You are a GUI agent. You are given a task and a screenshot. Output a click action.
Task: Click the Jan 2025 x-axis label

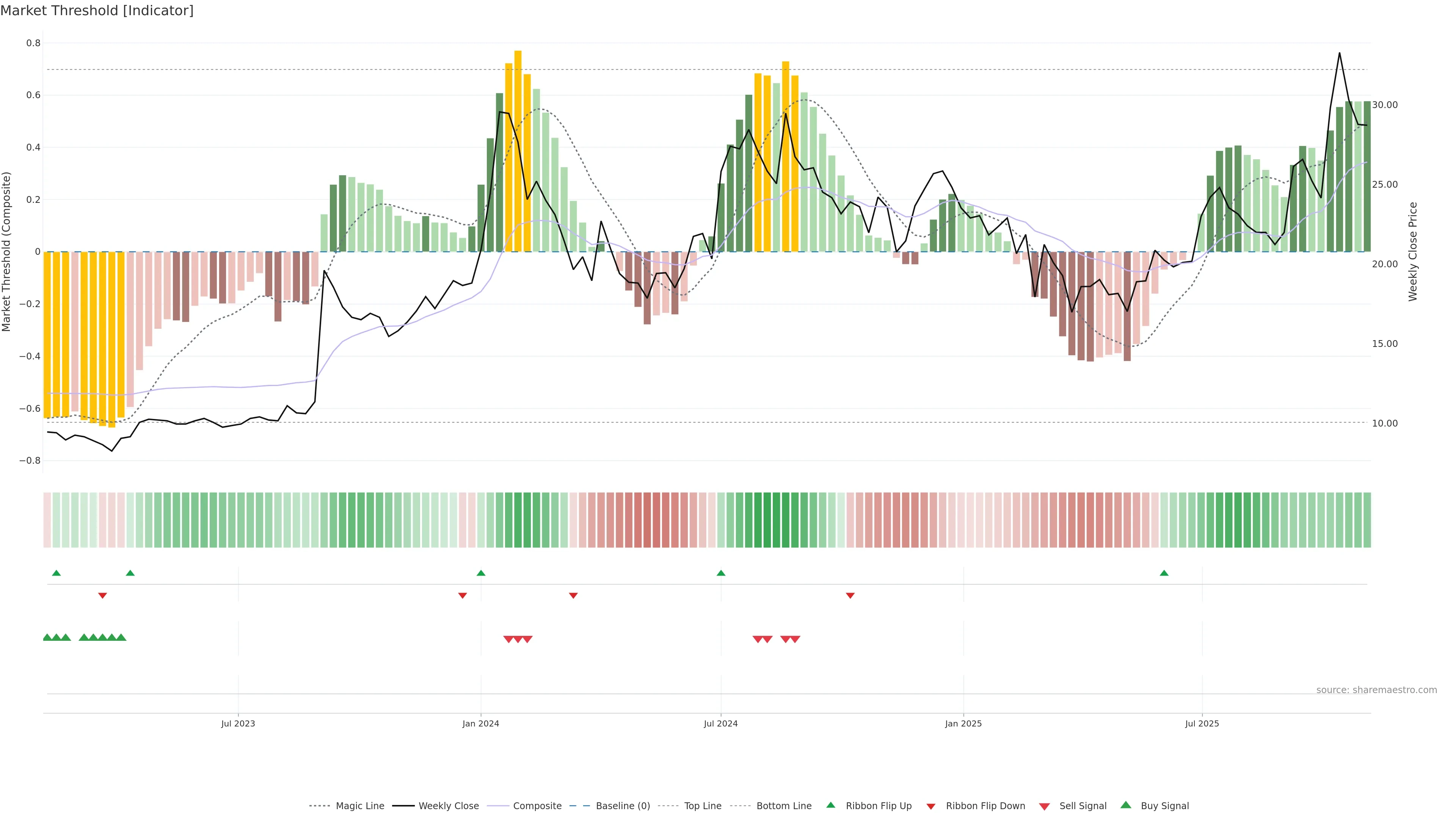pyautogui.click(x=963, y=723)
